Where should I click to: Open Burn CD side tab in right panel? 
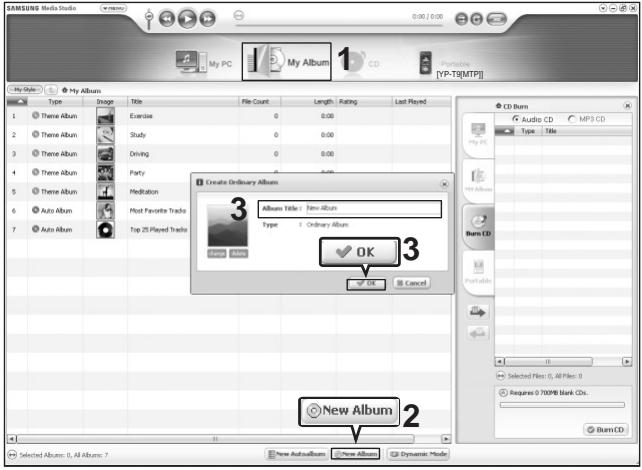[478, 226]
